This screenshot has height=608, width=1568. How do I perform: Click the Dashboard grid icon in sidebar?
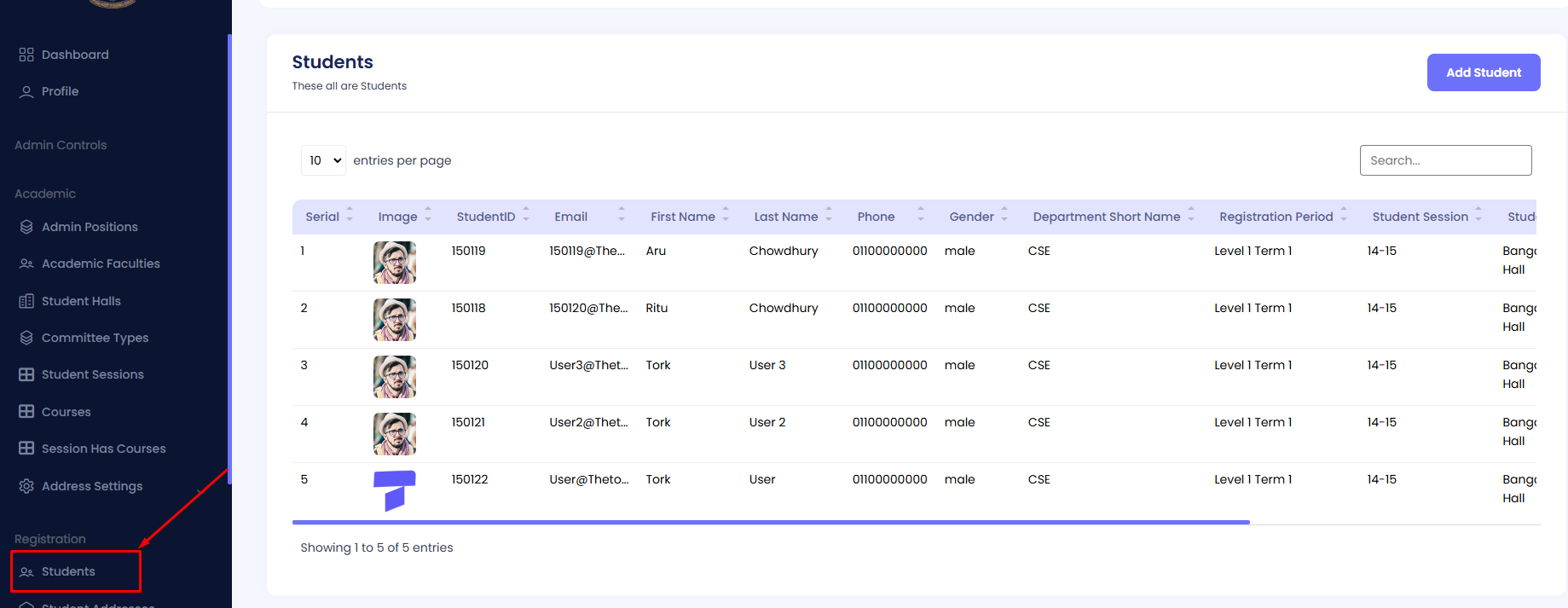(26, 55)
